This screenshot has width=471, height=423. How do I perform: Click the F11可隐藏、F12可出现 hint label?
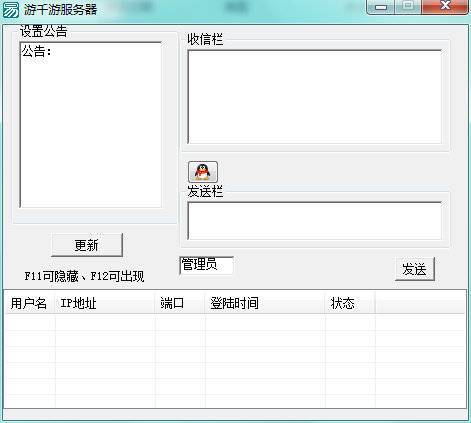pyautogui.click(x=84, y=276)
